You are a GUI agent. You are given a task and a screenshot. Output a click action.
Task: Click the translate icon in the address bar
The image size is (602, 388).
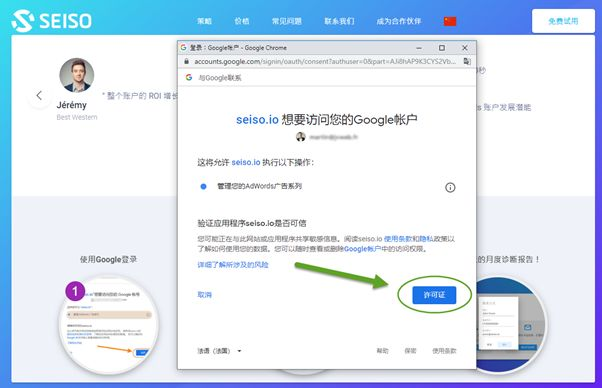click(x=467, y=61)
